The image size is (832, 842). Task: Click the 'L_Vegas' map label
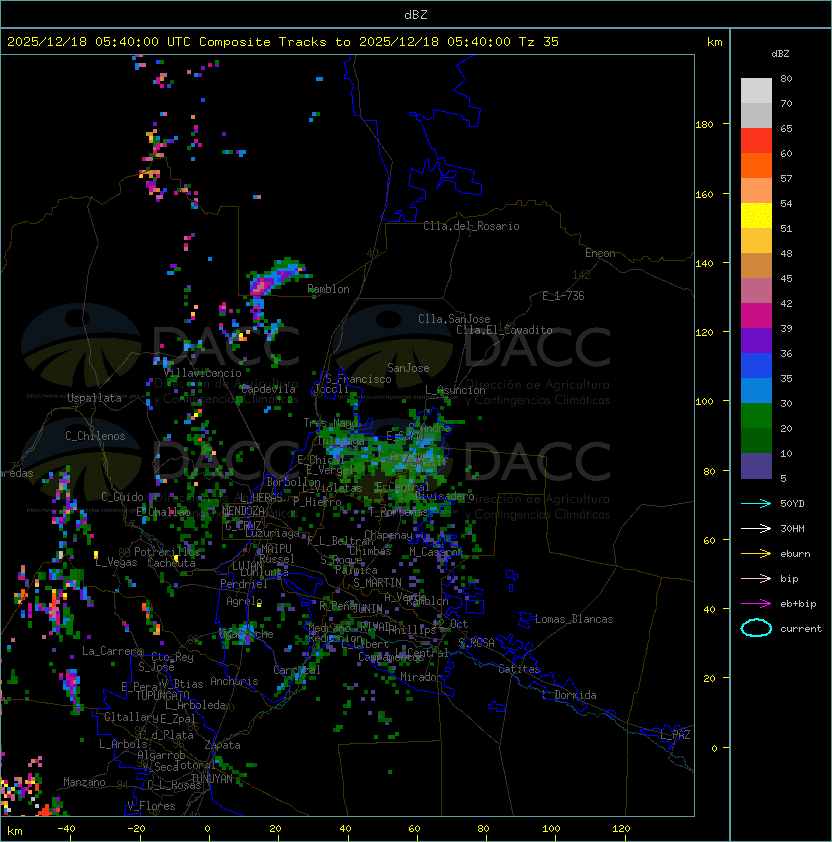point(116,563)
